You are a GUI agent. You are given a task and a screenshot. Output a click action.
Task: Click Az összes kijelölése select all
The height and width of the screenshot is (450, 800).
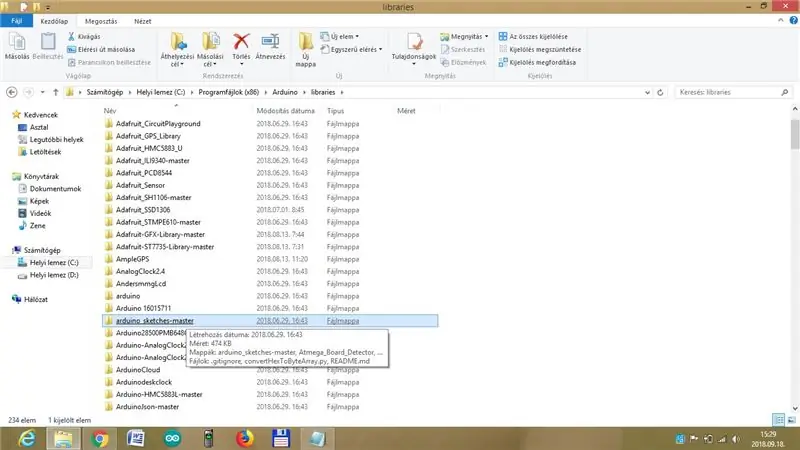point(533,37)
